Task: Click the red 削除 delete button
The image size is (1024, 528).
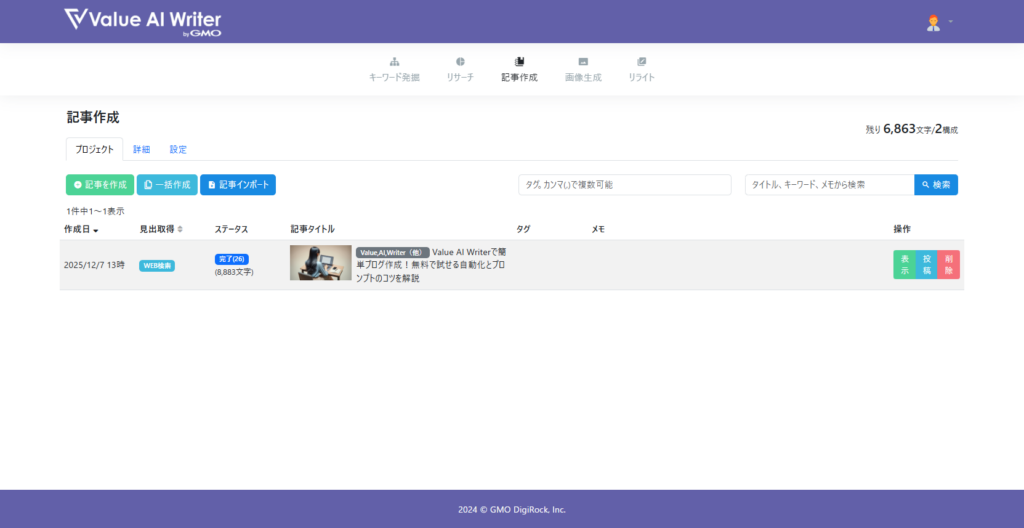Action: 948,265
